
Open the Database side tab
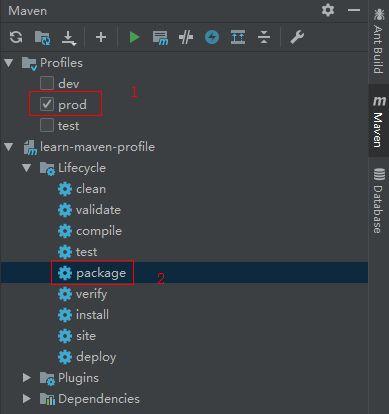[379, 201]
